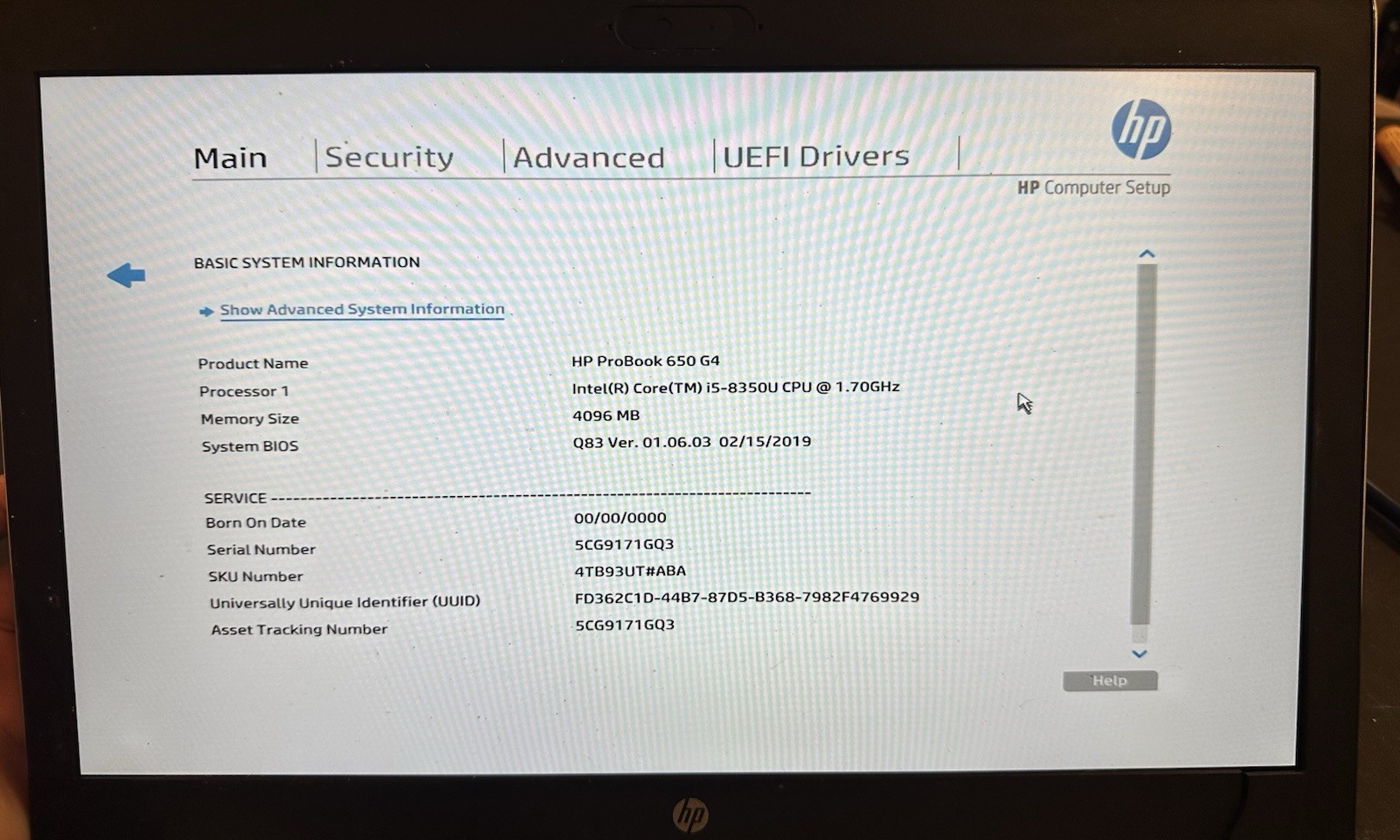Click the value beside Asset Tracking Number
Screen dimensions: 1400x840
(x=625, y=625)
